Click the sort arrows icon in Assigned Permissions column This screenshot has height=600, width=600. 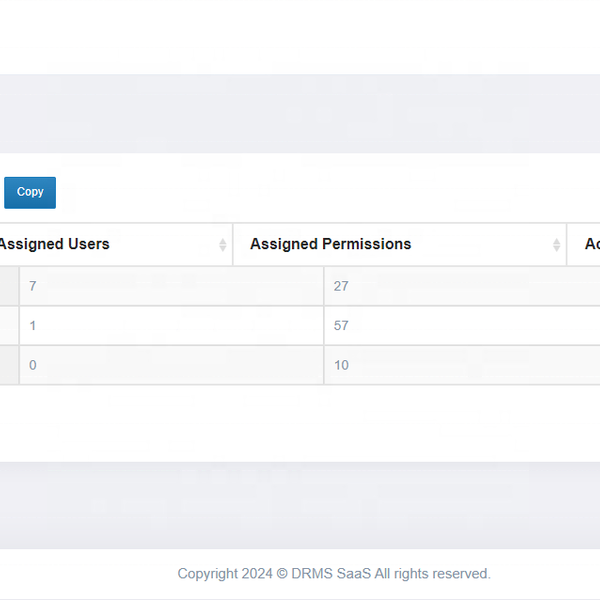point(556,245)
